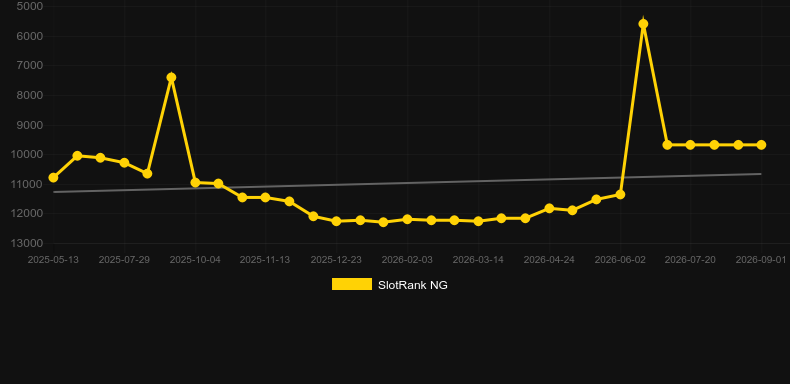Screen dimensions: 790x384
Task: Click the 8000 y-axis label
Action: pos(30,95)
